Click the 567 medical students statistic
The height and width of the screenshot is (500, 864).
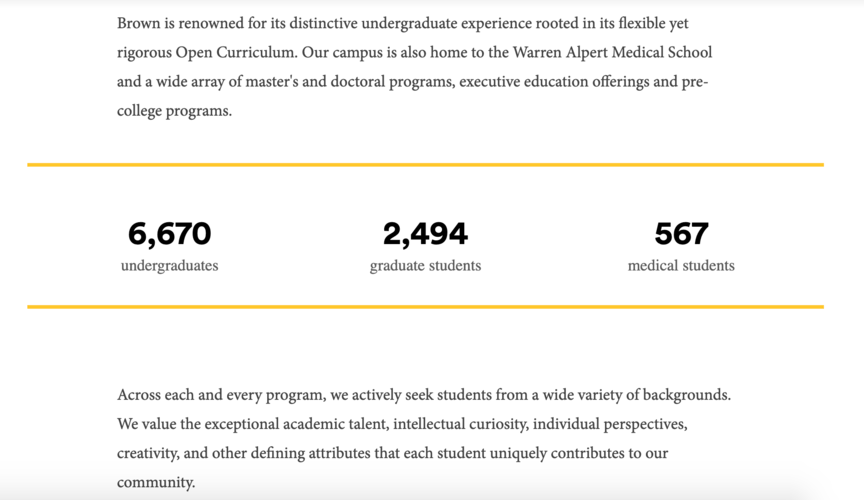click(681, 234)
